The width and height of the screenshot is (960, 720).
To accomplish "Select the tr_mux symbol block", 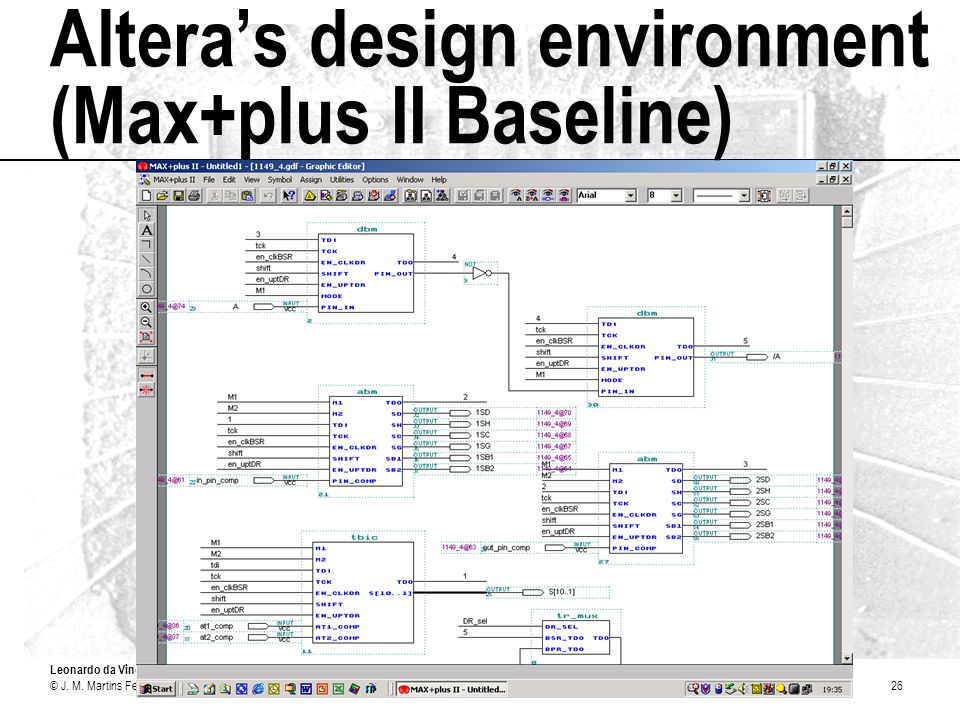I will 576,638.
